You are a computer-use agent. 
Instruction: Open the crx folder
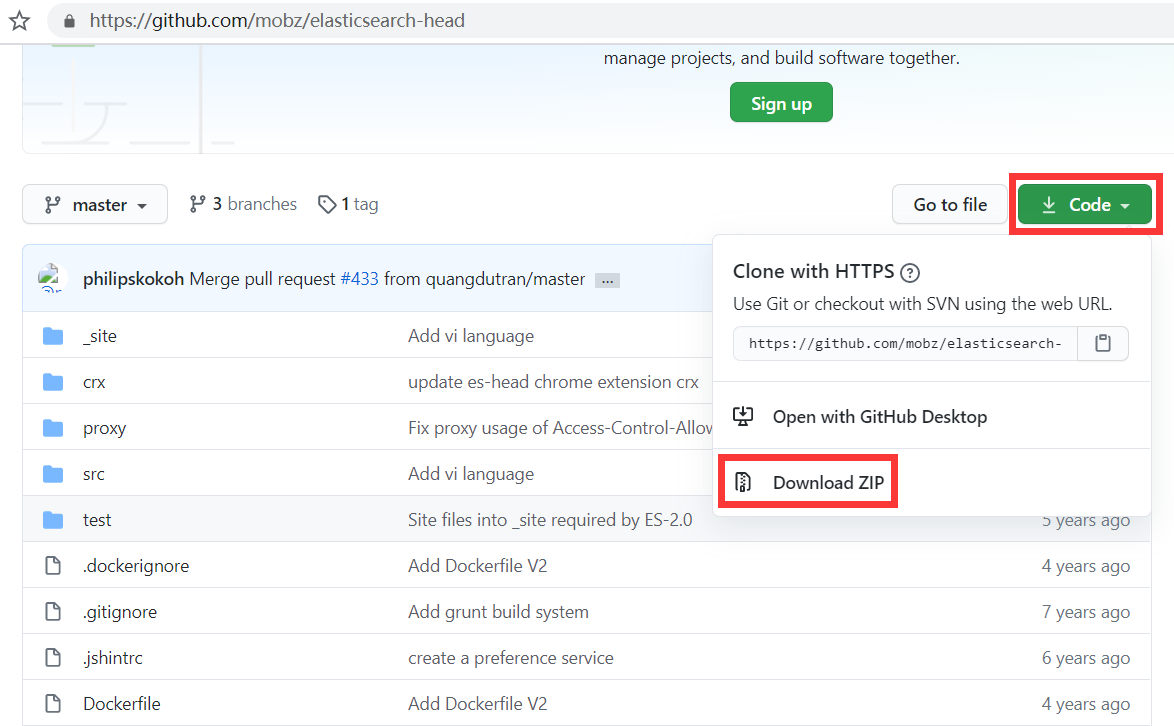point(94,382)
